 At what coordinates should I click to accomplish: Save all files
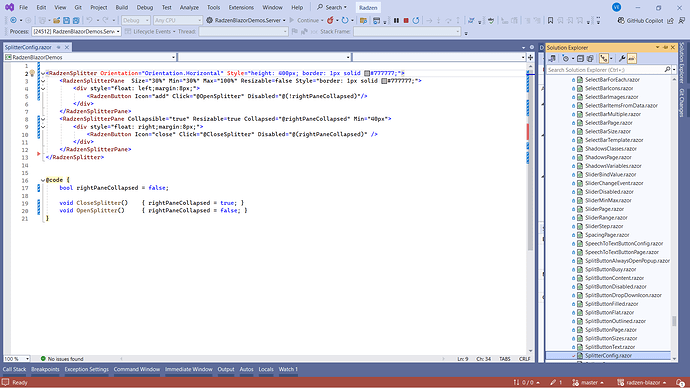point(76,20)
